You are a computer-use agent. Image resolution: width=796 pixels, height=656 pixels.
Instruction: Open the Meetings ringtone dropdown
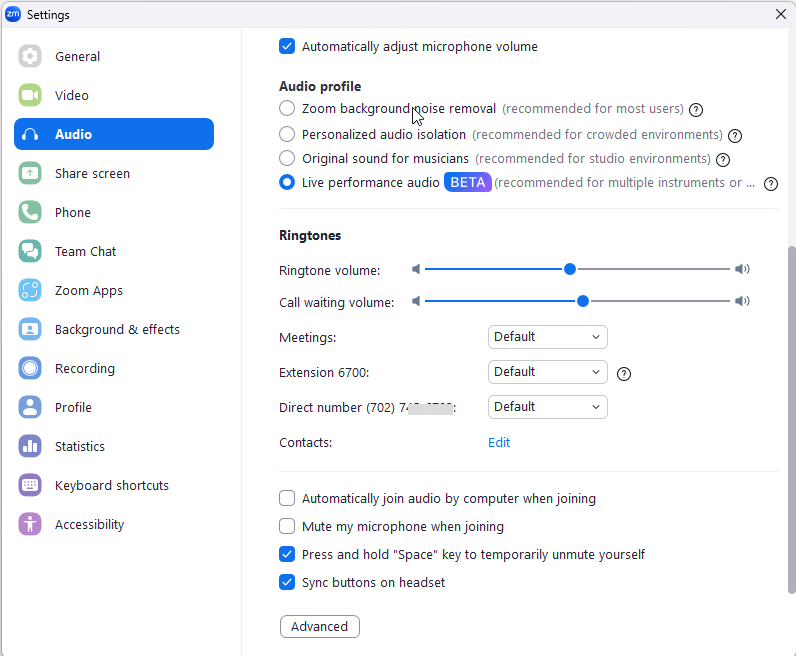pyautogui.click(x=547, y=337)
